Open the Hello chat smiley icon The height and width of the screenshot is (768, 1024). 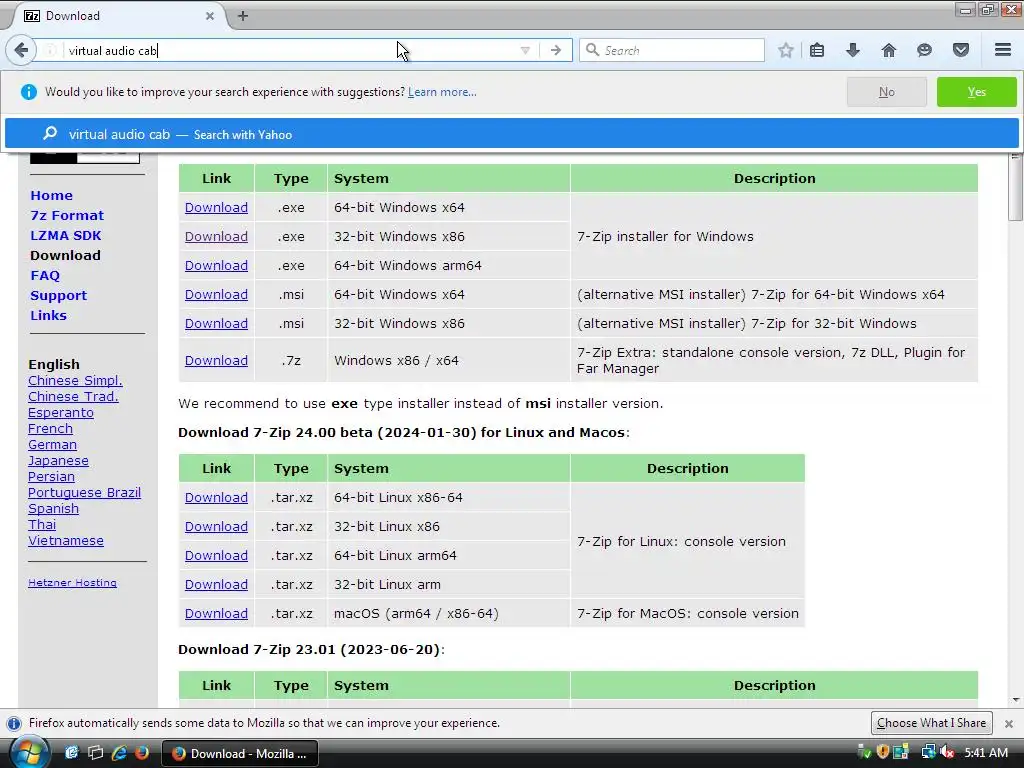(x=924, y=50)
